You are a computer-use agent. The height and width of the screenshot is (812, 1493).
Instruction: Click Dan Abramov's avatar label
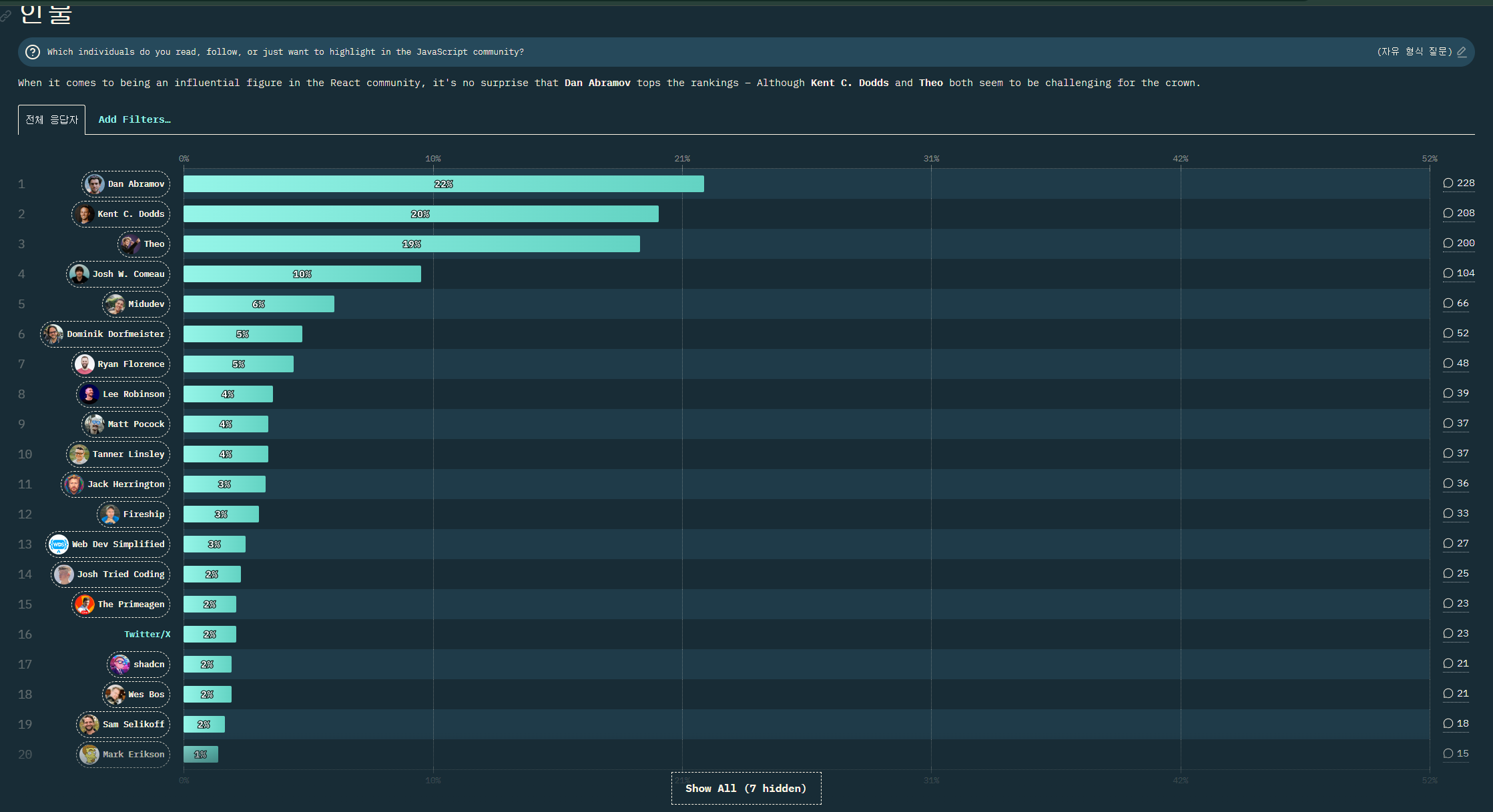pos(126,184)
